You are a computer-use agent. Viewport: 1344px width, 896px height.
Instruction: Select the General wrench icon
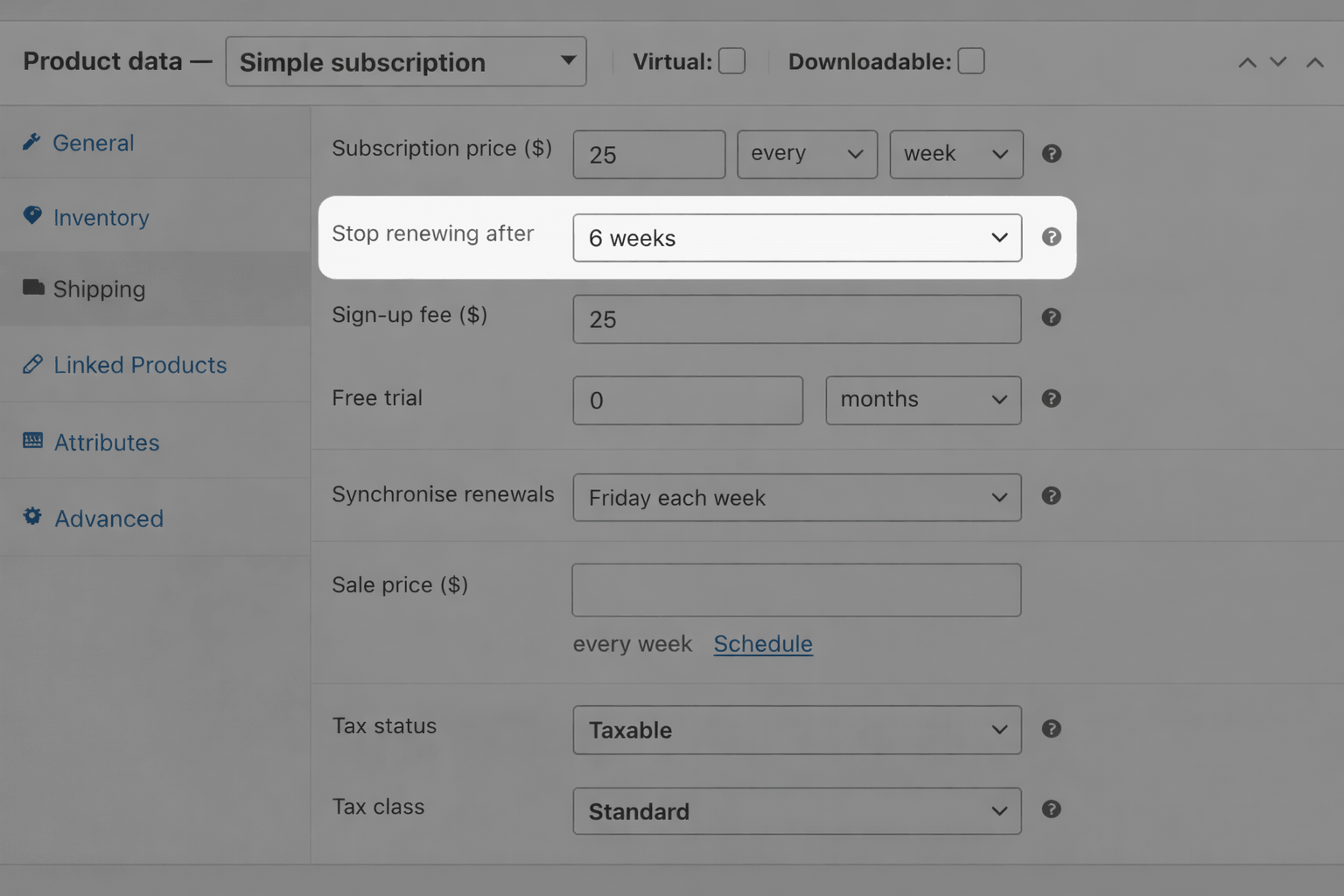[32, 140]
